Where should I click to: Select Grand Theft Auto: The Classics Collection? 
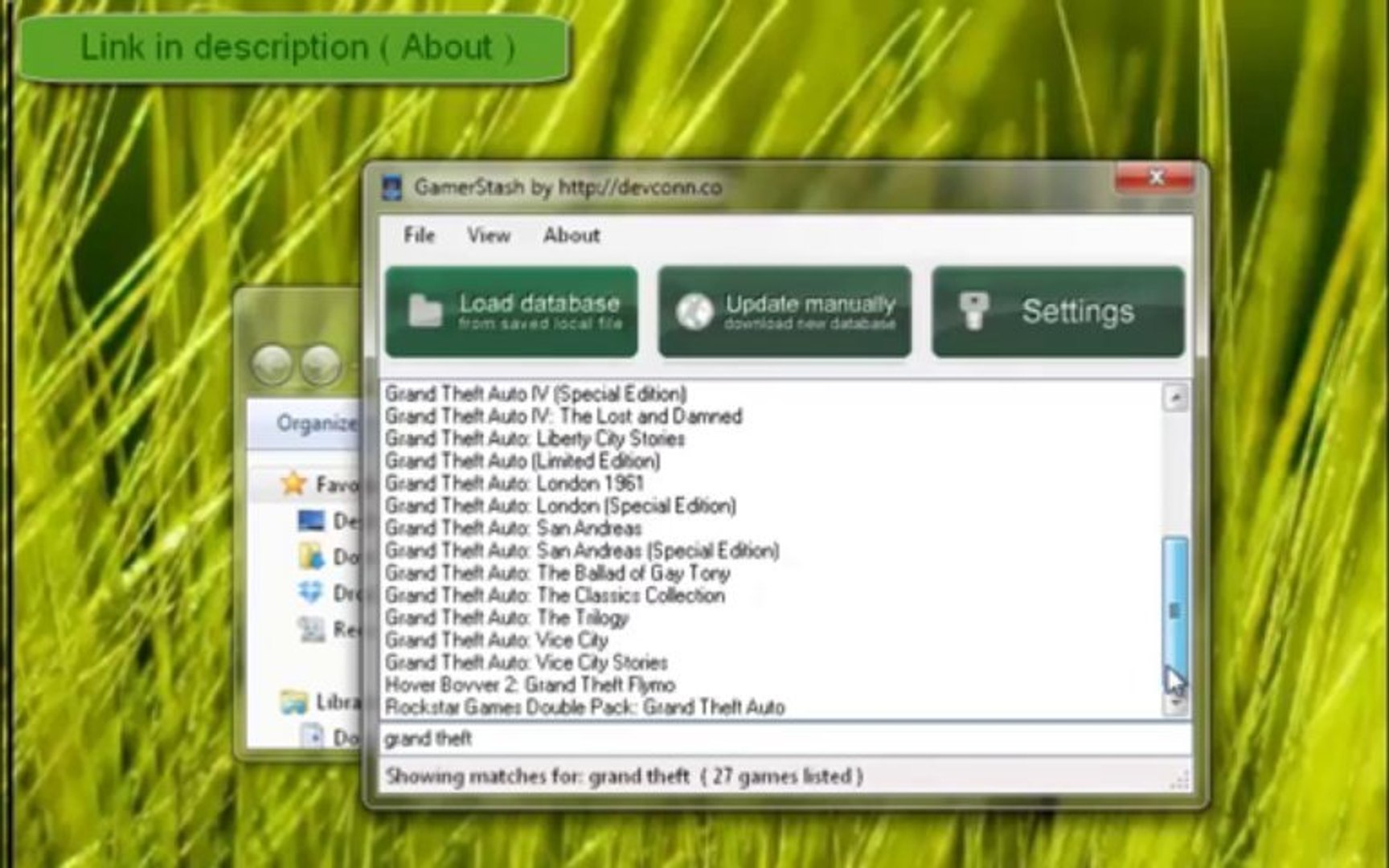coord(555,596)
